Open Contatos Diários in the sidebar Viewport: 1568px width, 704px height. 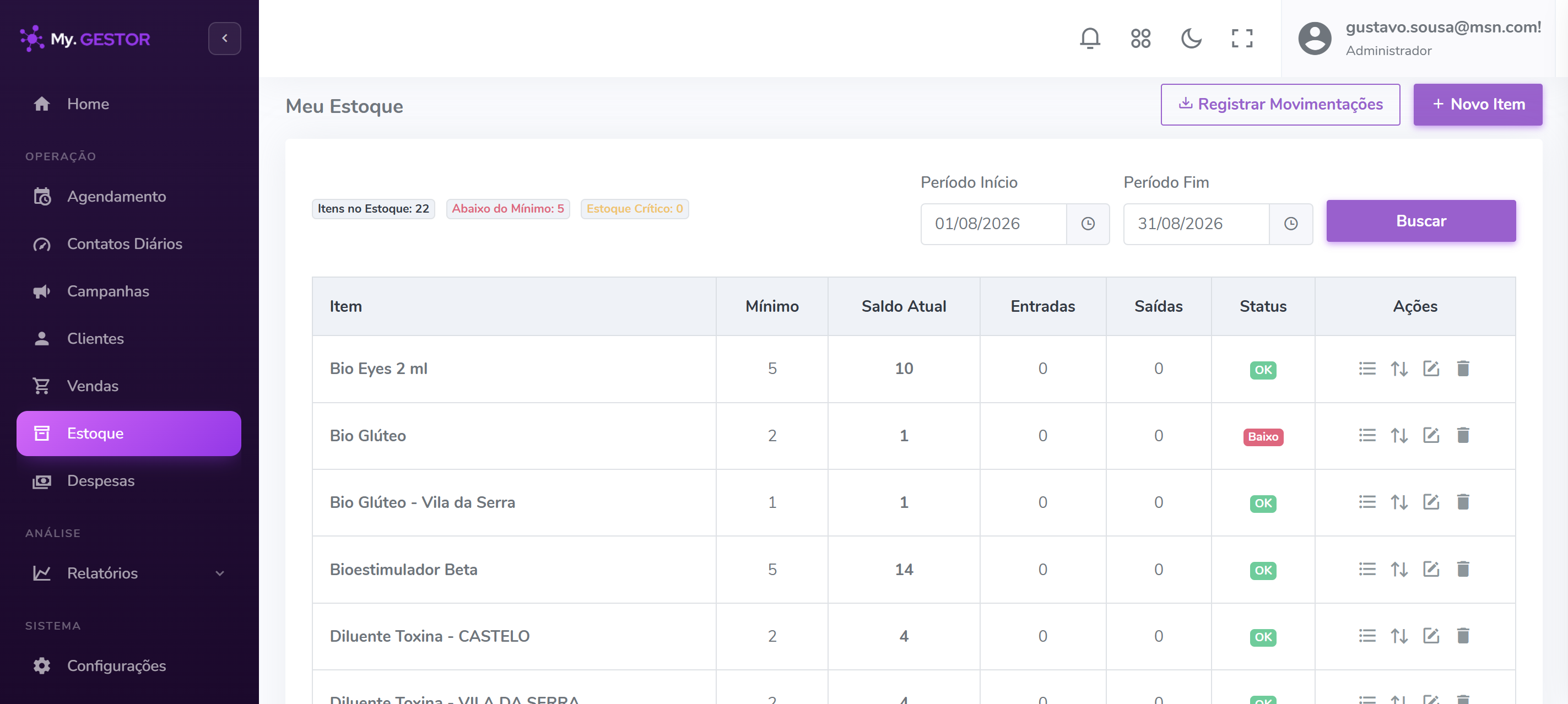[x=128, y=243]
